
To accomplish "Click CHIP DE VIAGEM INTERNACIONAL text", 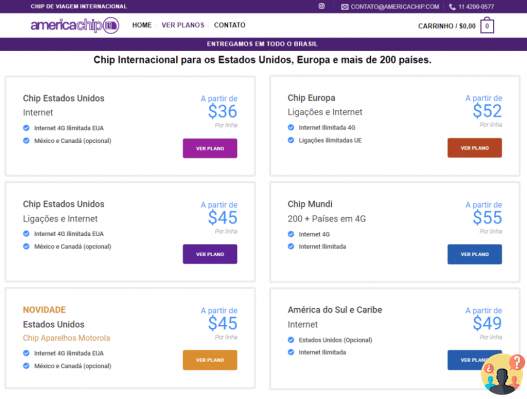I will [x=79, y=6].
